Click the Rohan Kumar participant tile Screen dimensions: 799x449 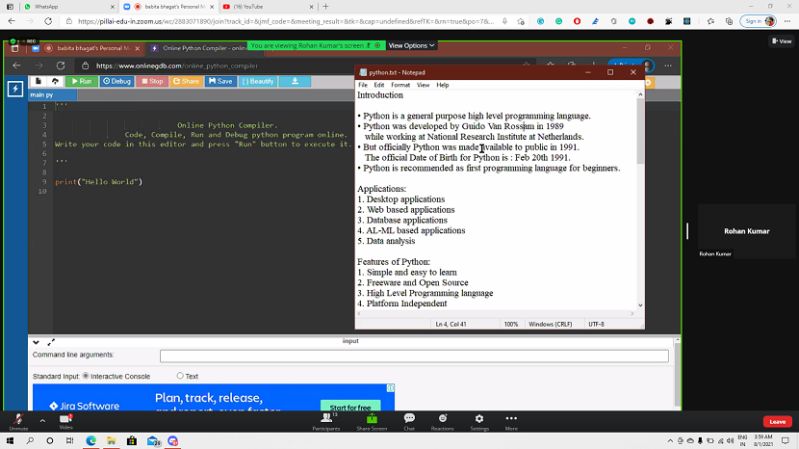tap(747, 231)
